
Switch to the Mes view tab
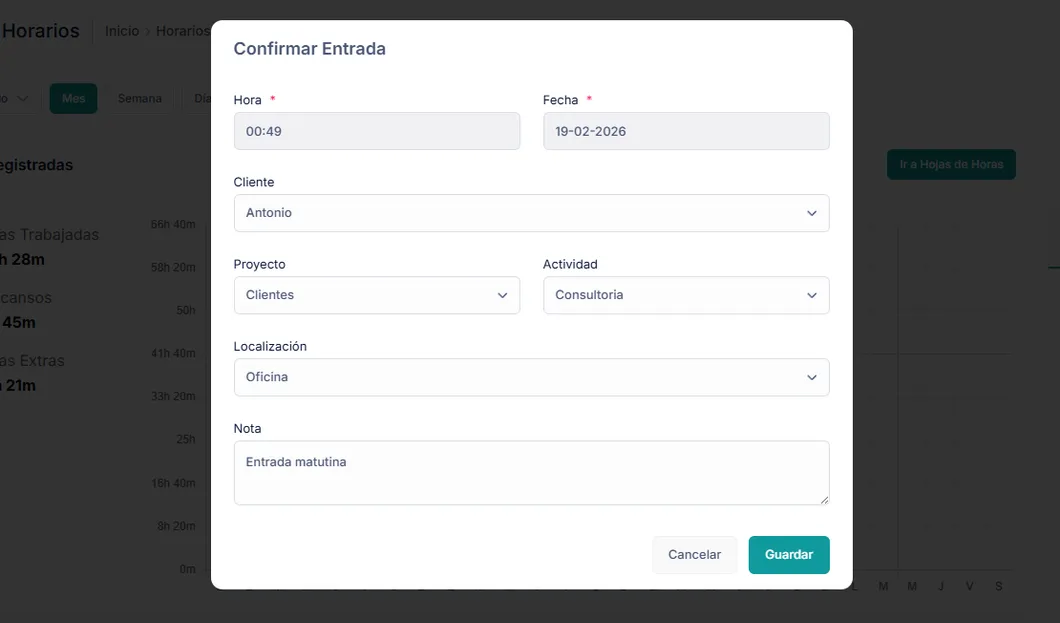[x=73, y=98]
